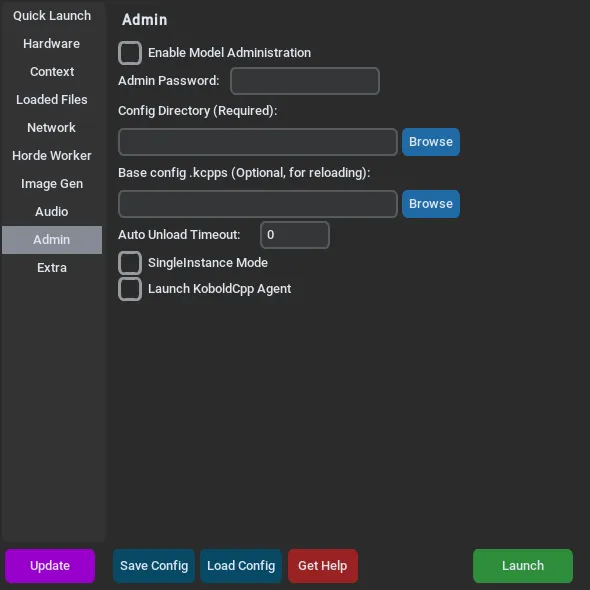Click the Admin heading text
Image resolution: width=590 pixels, height=590 pixels.
point(144,20)
